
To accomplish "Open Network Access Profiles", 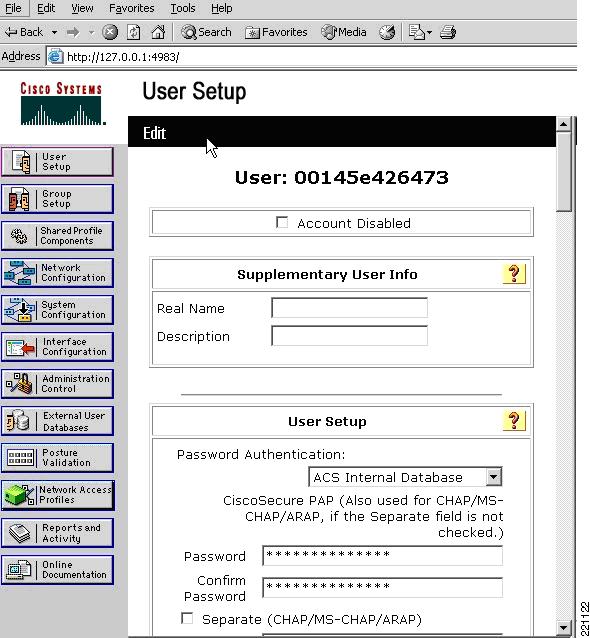I will coord(57,495).
